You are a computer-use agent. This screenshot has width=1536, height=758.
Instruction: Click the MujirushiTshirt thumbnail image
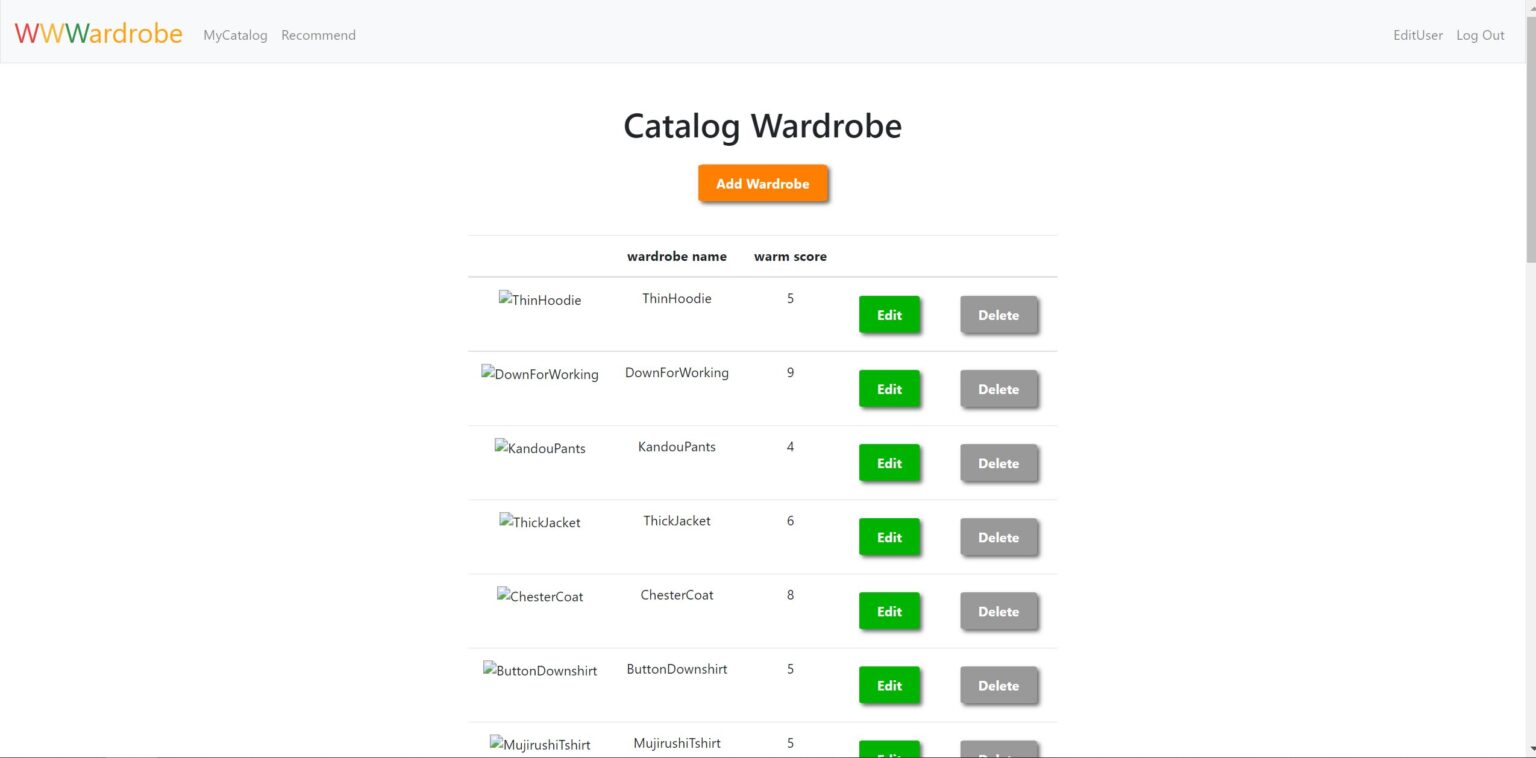540,744
